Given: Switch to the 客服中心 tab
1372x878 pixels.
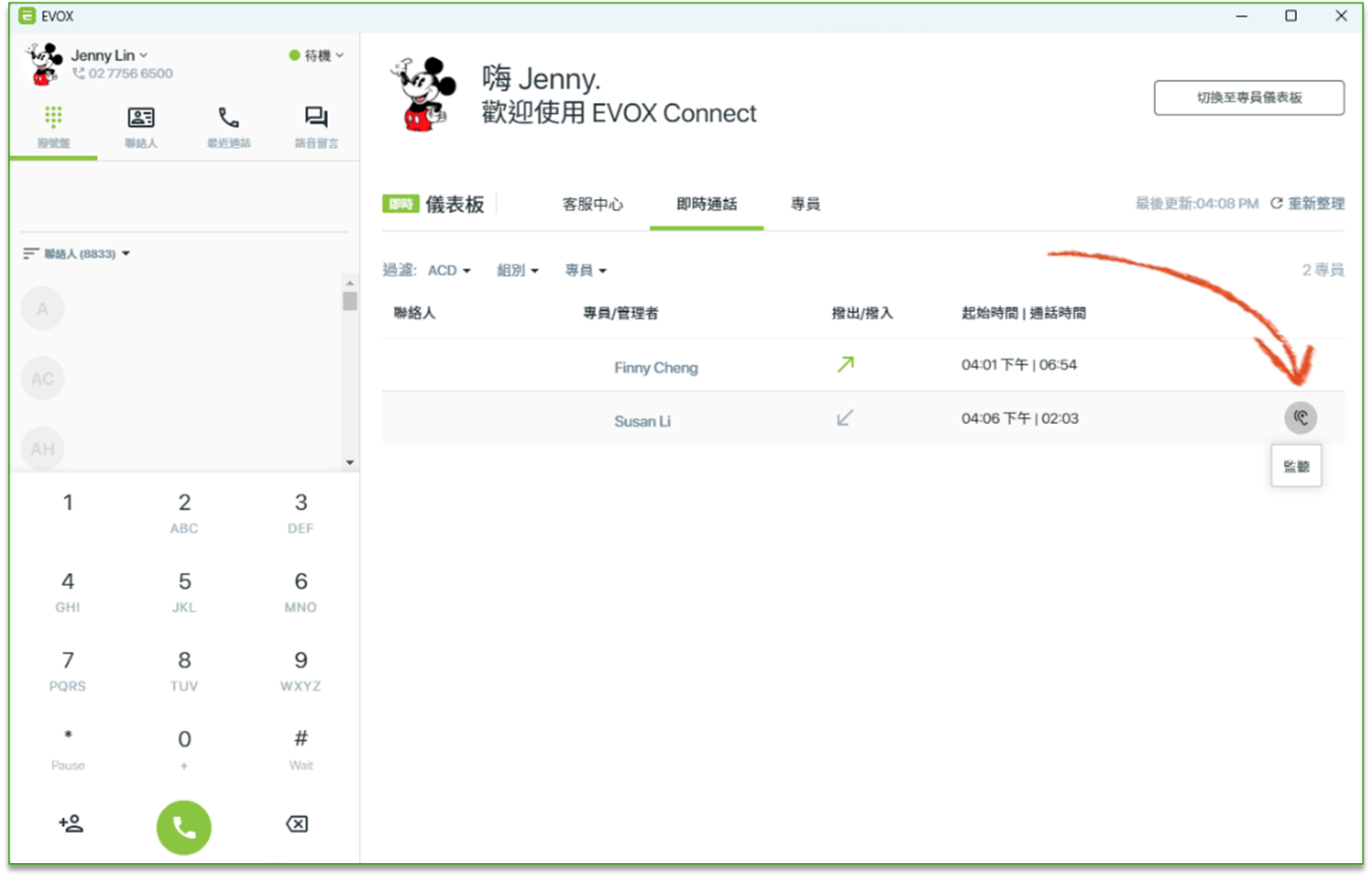Looking at the screenshot, I should coord(593,205).
